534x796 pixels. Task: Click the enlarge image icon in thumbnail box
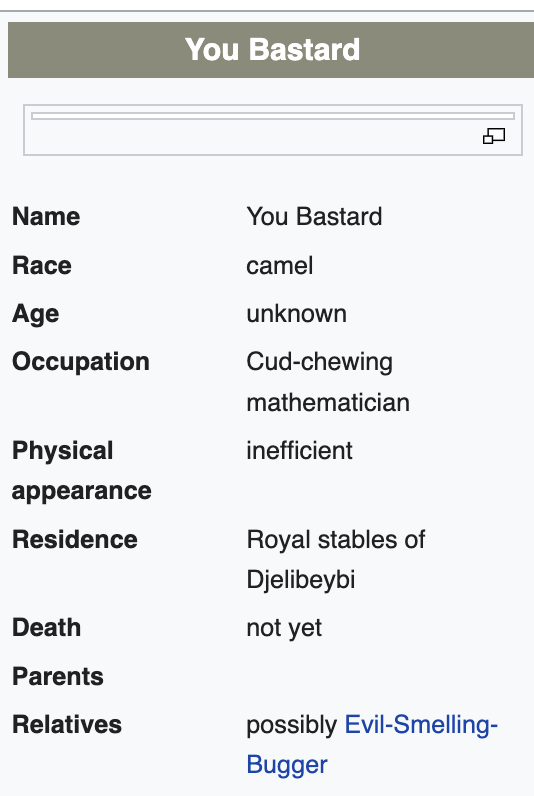pyautogui.click(x=493, y=136)
